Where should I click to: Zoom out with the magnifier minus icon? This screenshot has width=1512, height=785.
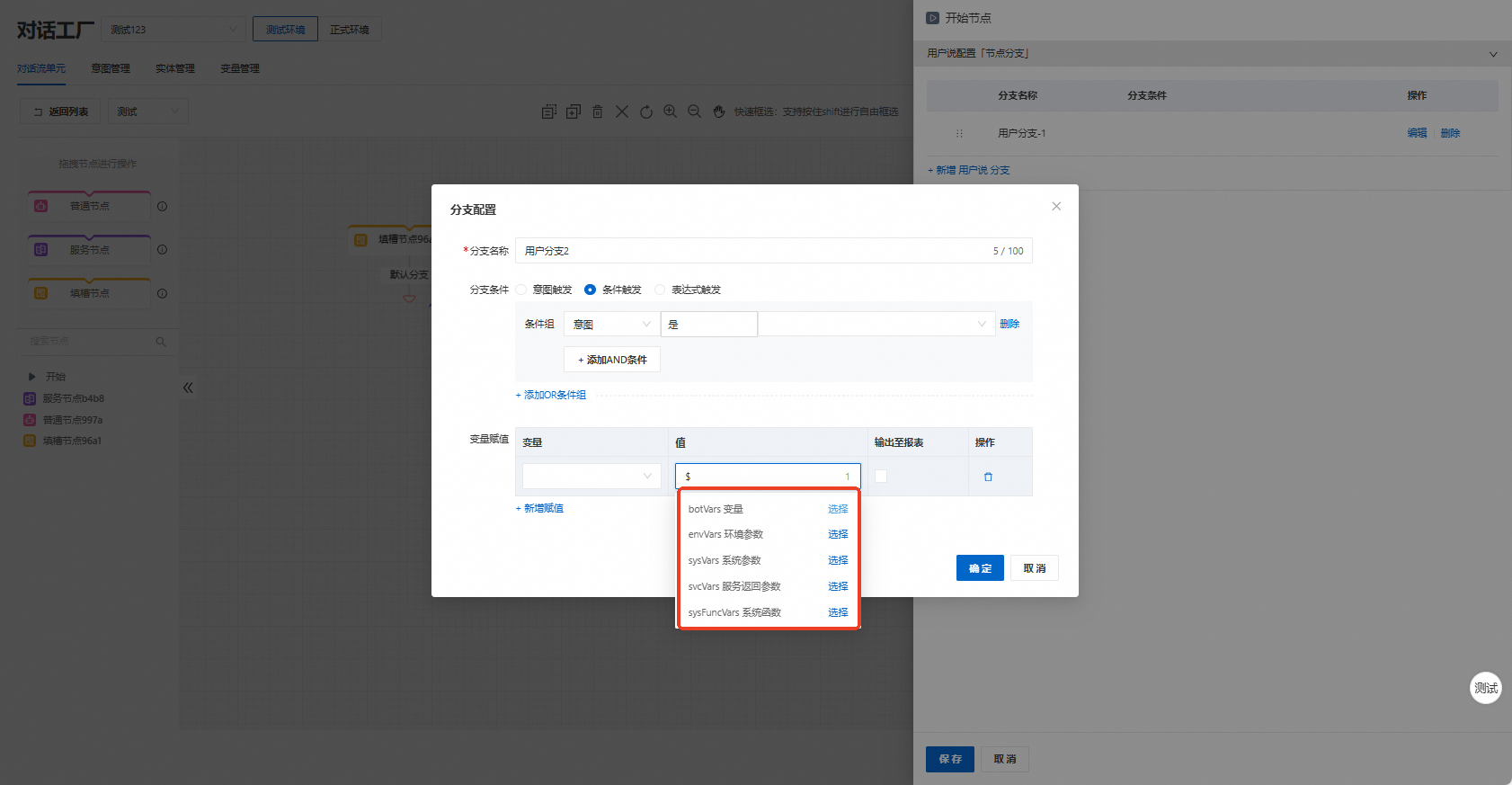[x=695, y=112]
